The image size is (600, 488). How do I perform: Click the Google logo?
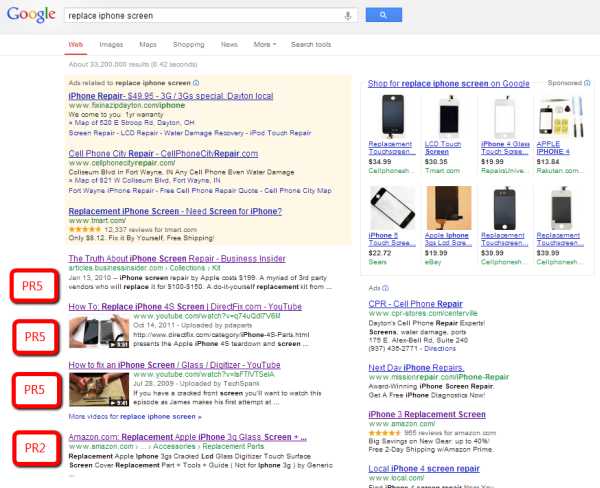(31, 15)
